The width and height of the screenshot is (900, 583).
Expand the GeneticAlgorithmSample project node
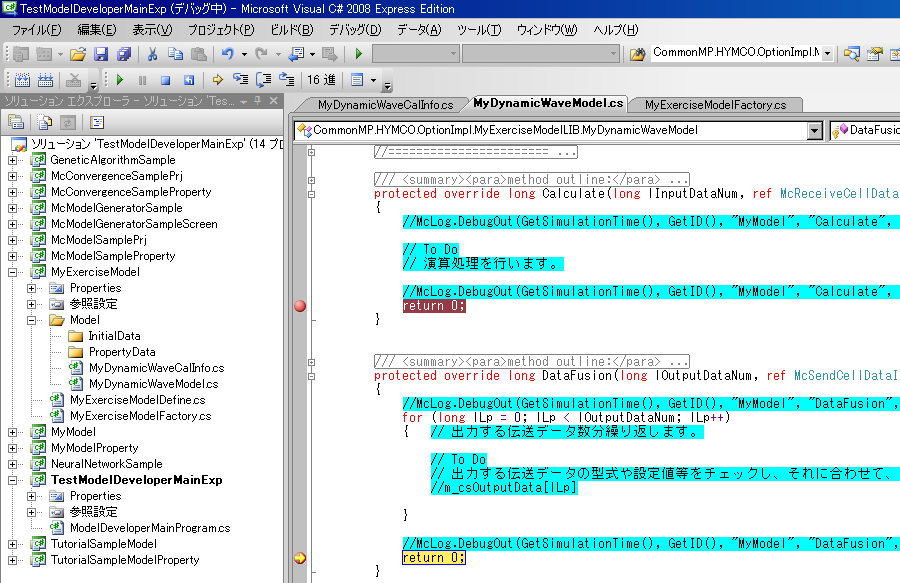point(13,160)
